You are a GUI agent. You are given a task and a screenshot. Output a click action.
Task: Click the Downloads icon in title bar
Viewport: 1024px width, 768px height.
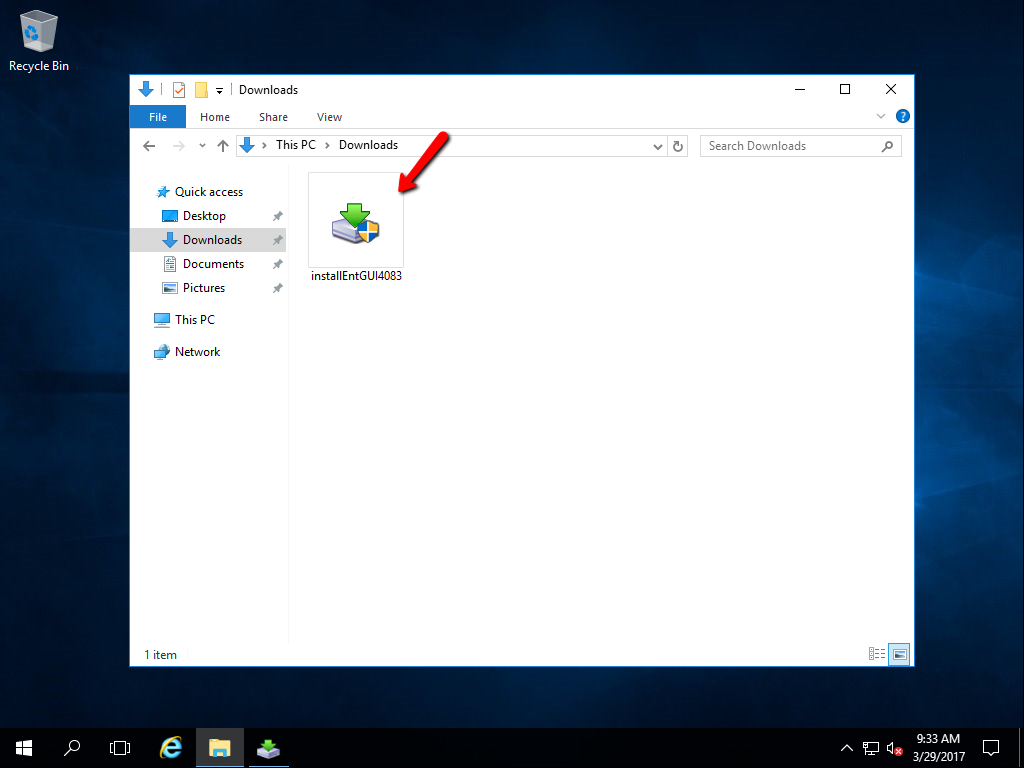coord(146,89)
